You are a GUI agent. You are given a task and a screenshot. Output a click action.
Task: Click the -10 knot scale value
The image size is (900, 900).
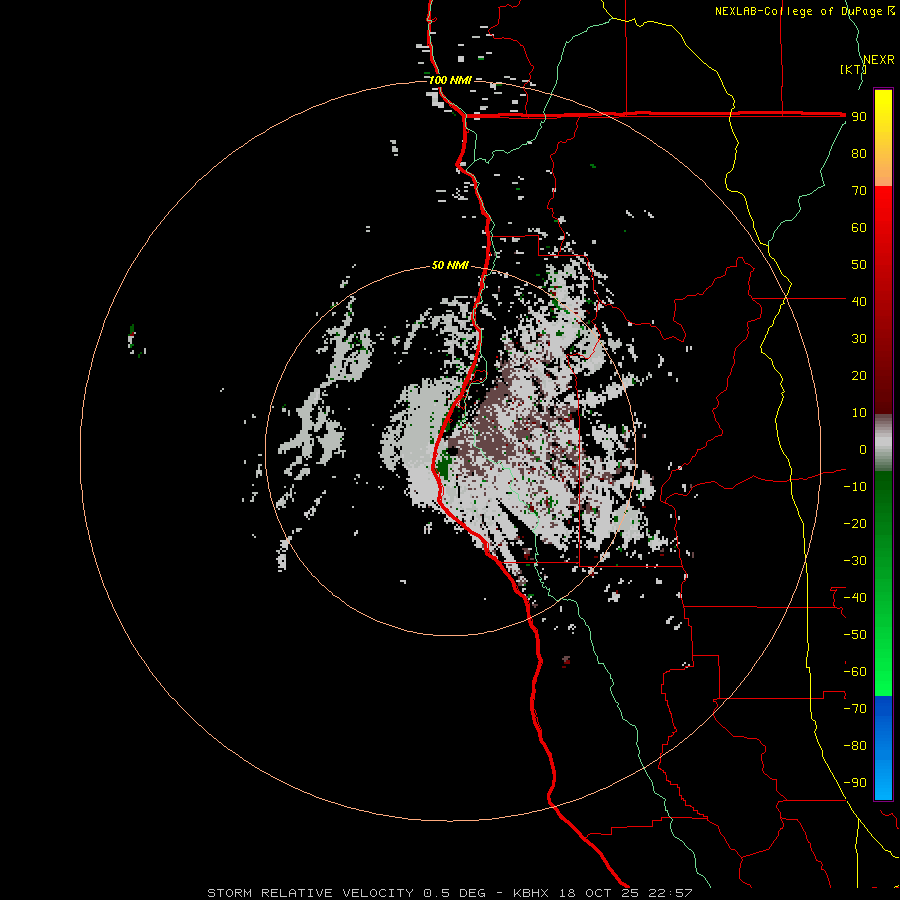click(855, 487)
